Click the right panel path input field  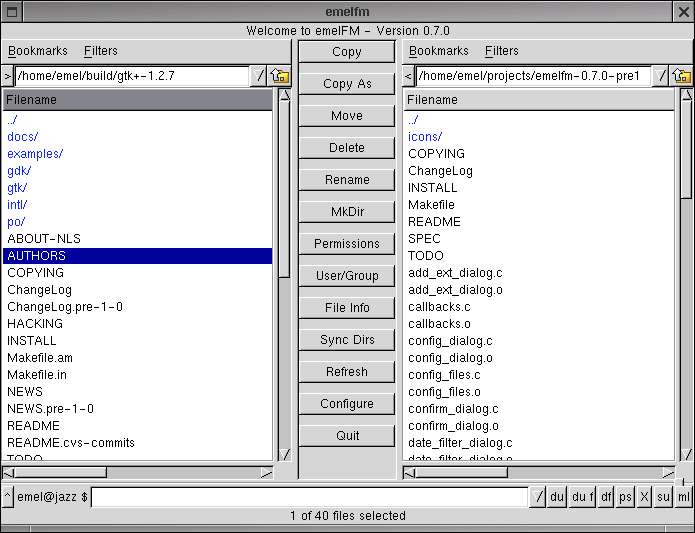click(x=534, y=76)
